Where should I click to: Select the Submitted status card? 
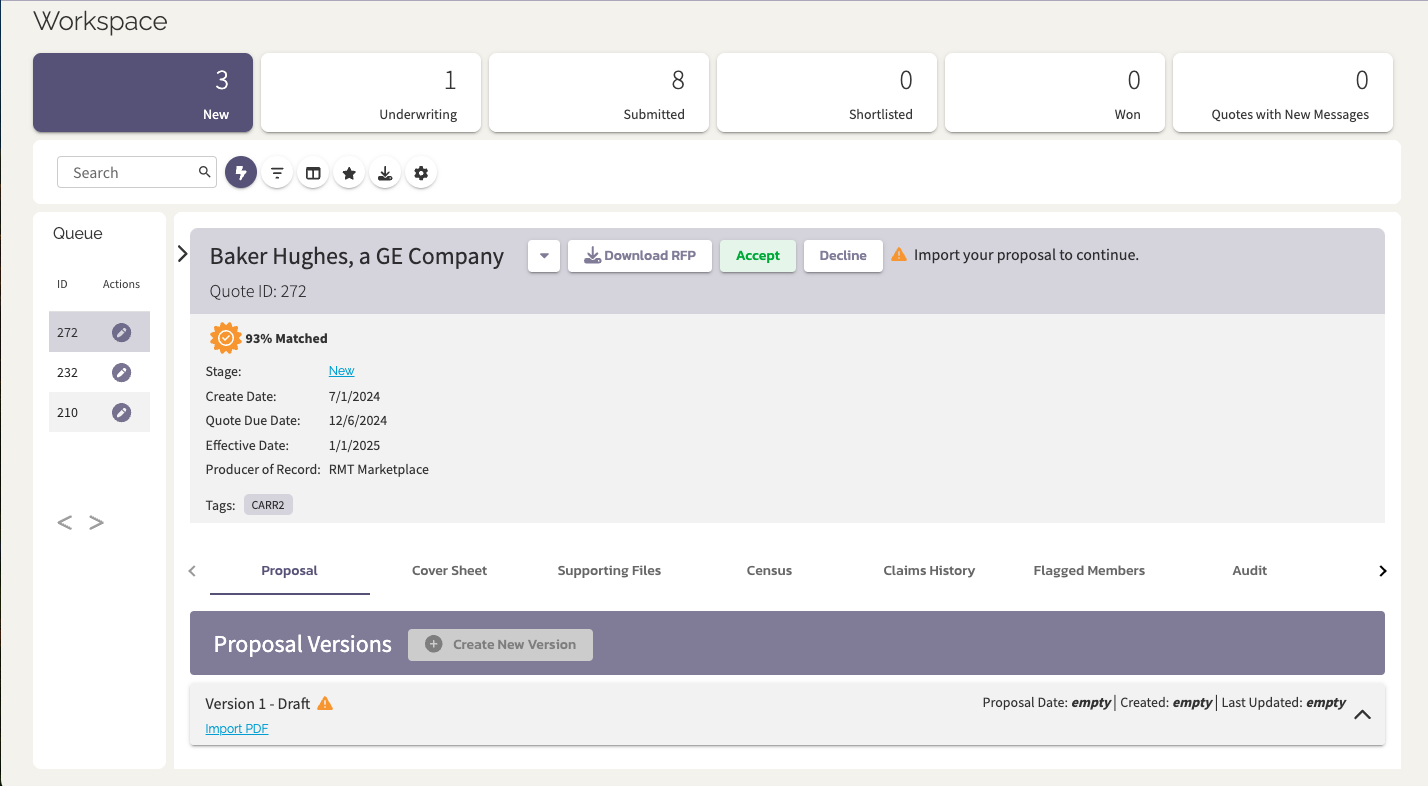coord(599,93)
